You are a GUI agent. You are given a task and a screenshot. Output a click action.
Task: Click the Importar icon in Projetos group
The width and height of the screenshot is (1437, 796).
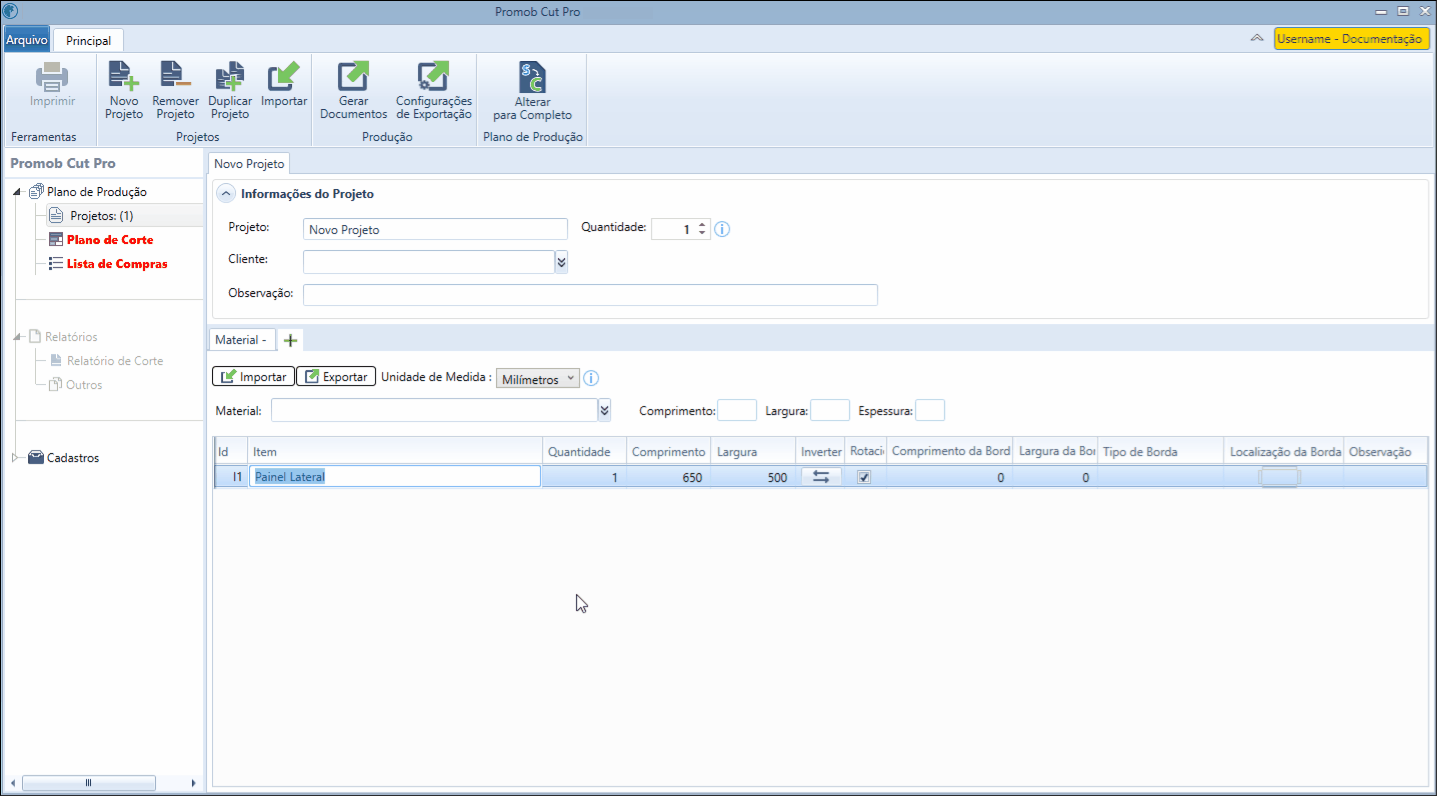pyautogui.click(x=284, y=77)
